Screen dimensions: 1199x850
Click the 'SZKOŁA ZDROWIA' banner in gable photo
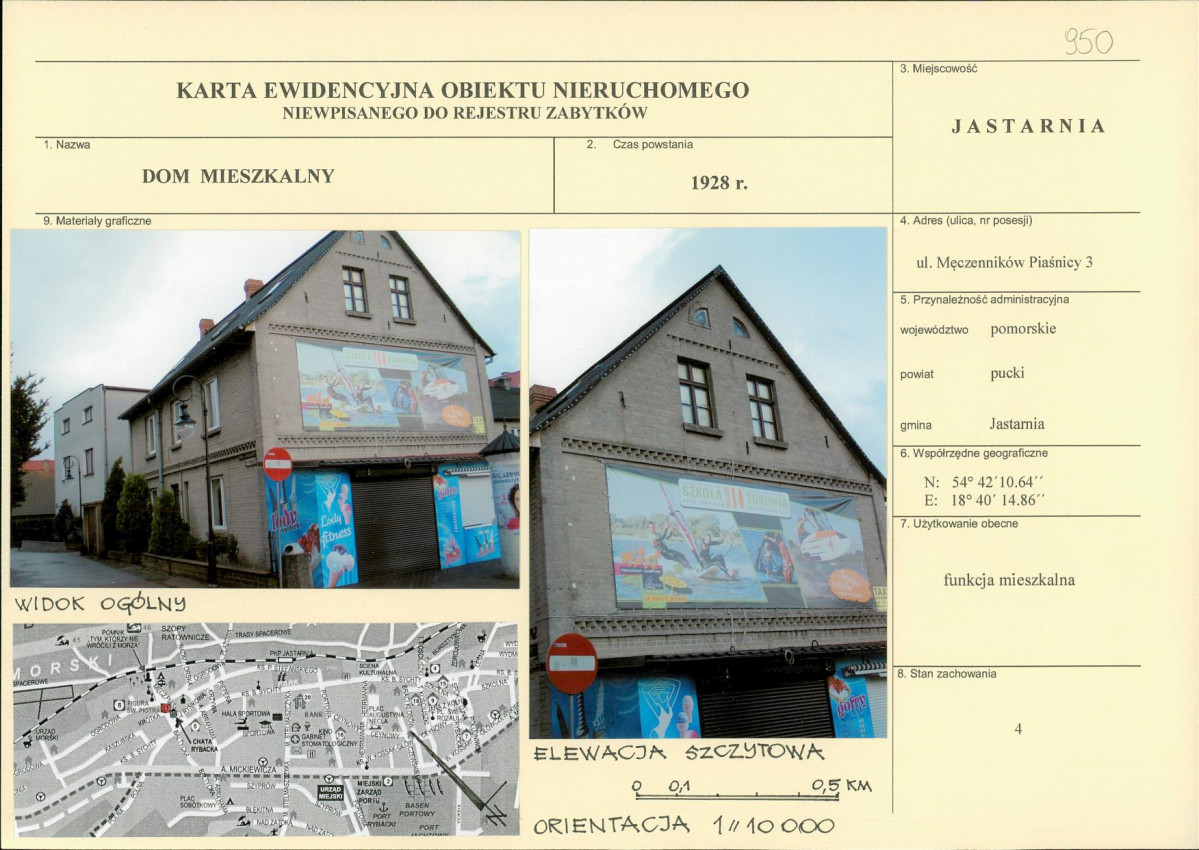pos(739,538)
